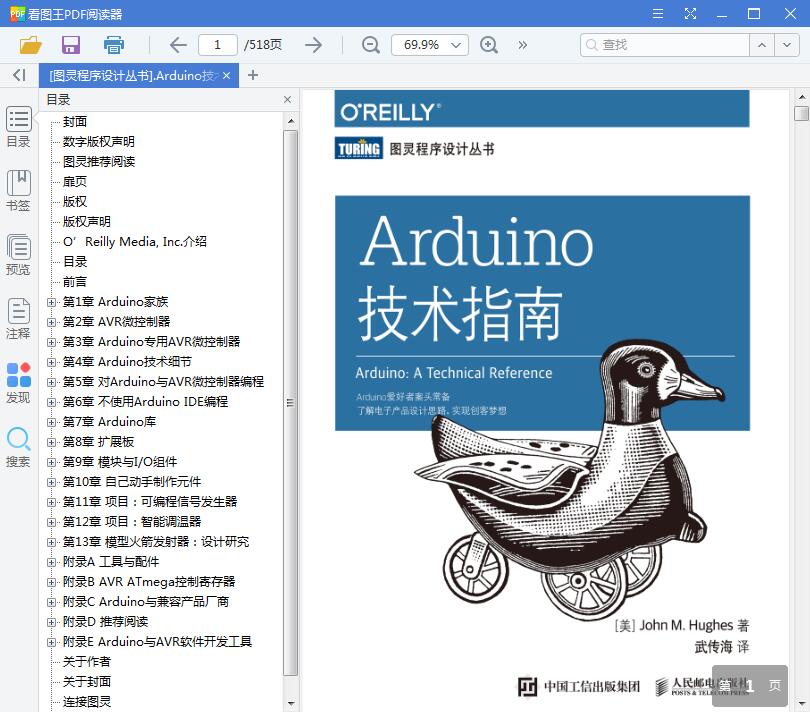
Task: Zoom in with the plus magnifier
Action: click(489, 45)
